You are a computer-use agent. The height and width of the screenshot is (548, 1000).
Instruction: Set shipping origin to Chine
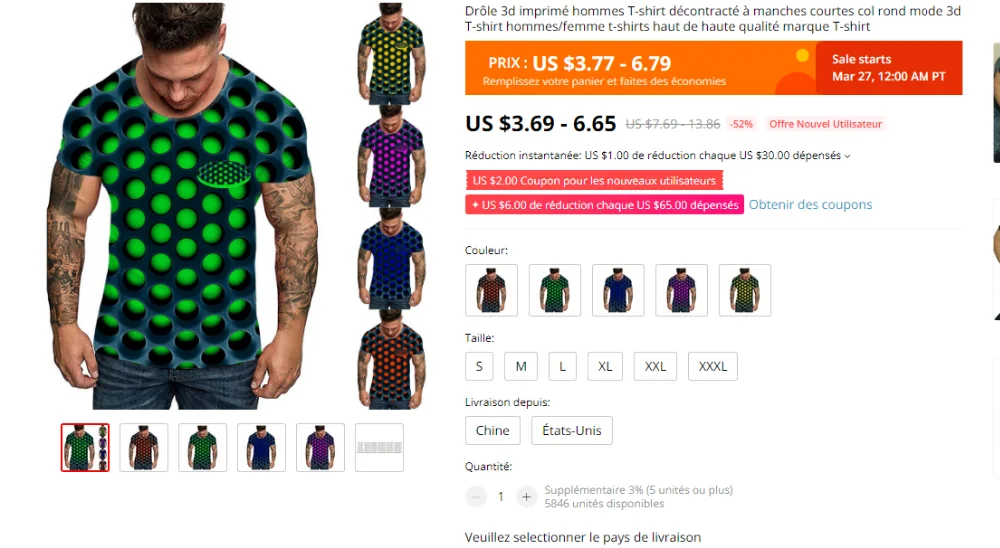(492, 431)
